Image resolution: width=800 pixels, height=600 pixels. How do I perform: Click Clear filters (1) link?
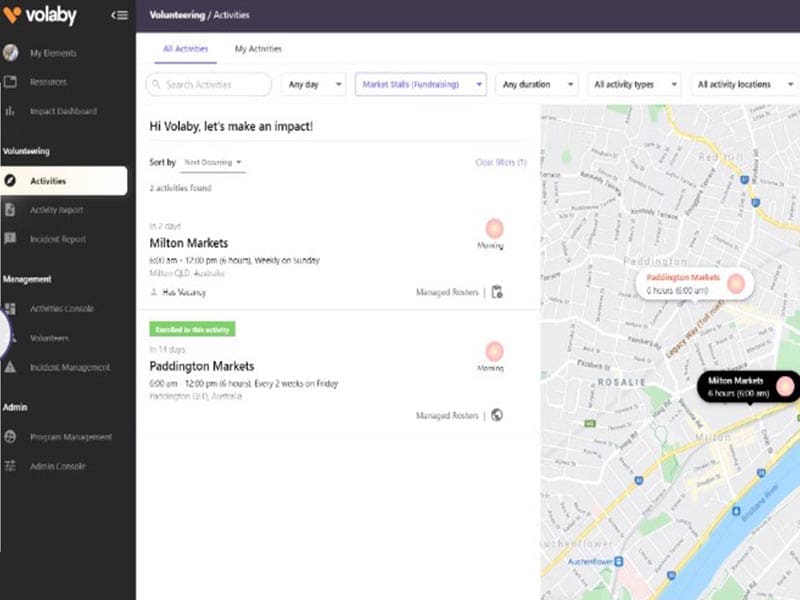pos(501,162)
